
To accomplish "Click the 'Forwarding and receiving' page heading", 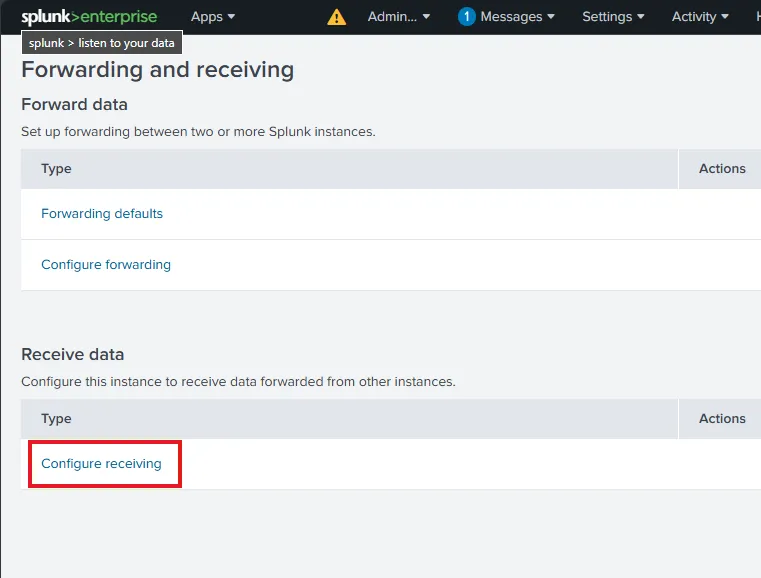I will (158, 70).
